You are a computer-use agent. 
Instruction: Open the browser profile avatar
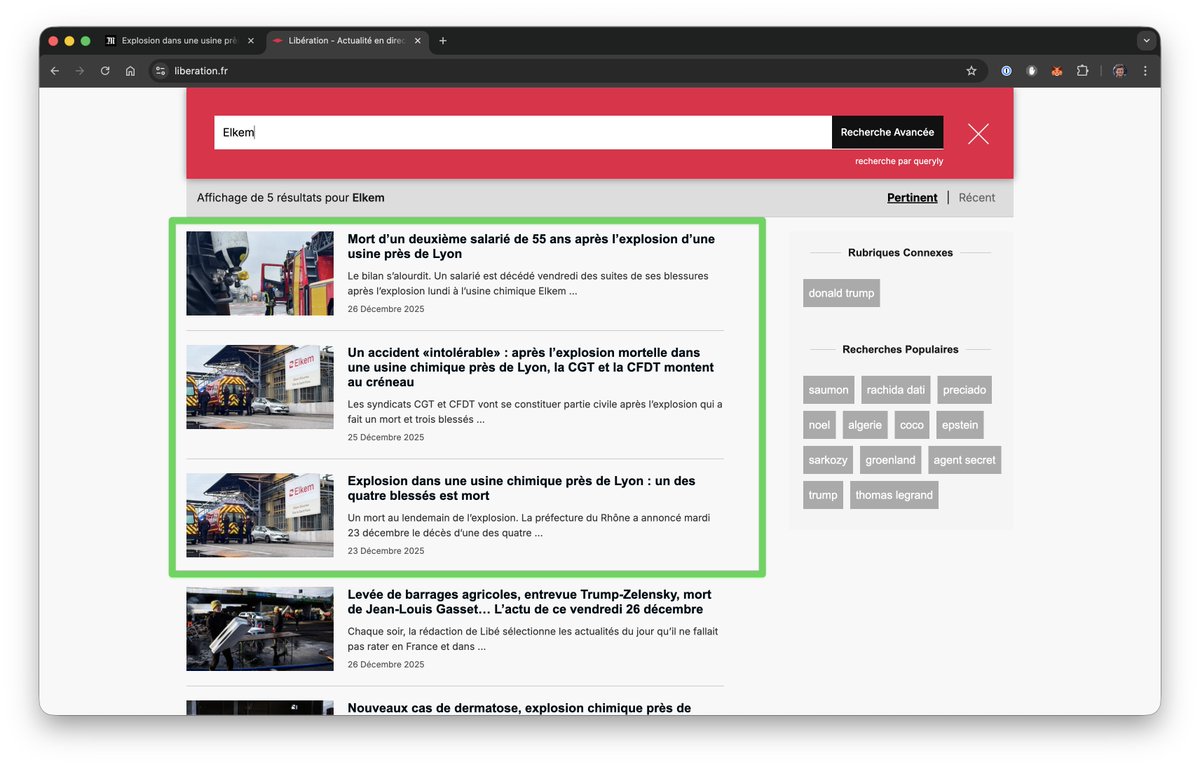1119,71
